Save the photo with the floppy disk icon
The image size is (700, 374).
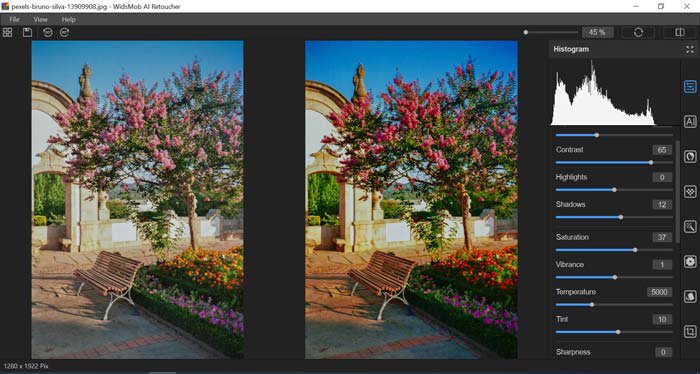27,32
